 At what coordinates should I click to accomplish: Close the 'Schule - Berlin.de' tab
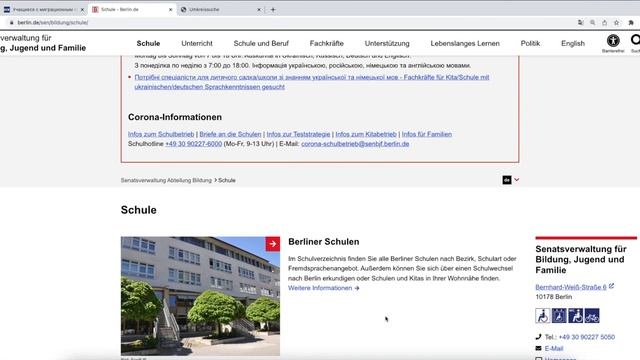[x=171, y=9]
